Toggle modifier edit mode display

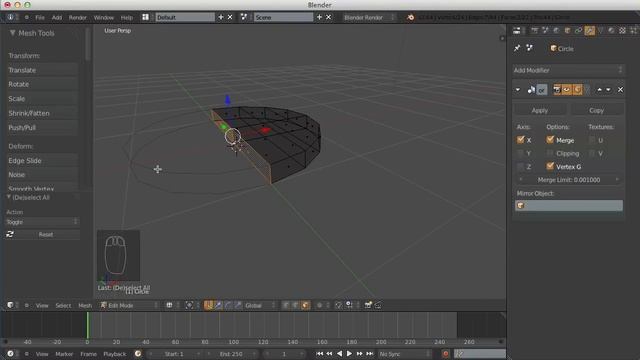[577, 90]
